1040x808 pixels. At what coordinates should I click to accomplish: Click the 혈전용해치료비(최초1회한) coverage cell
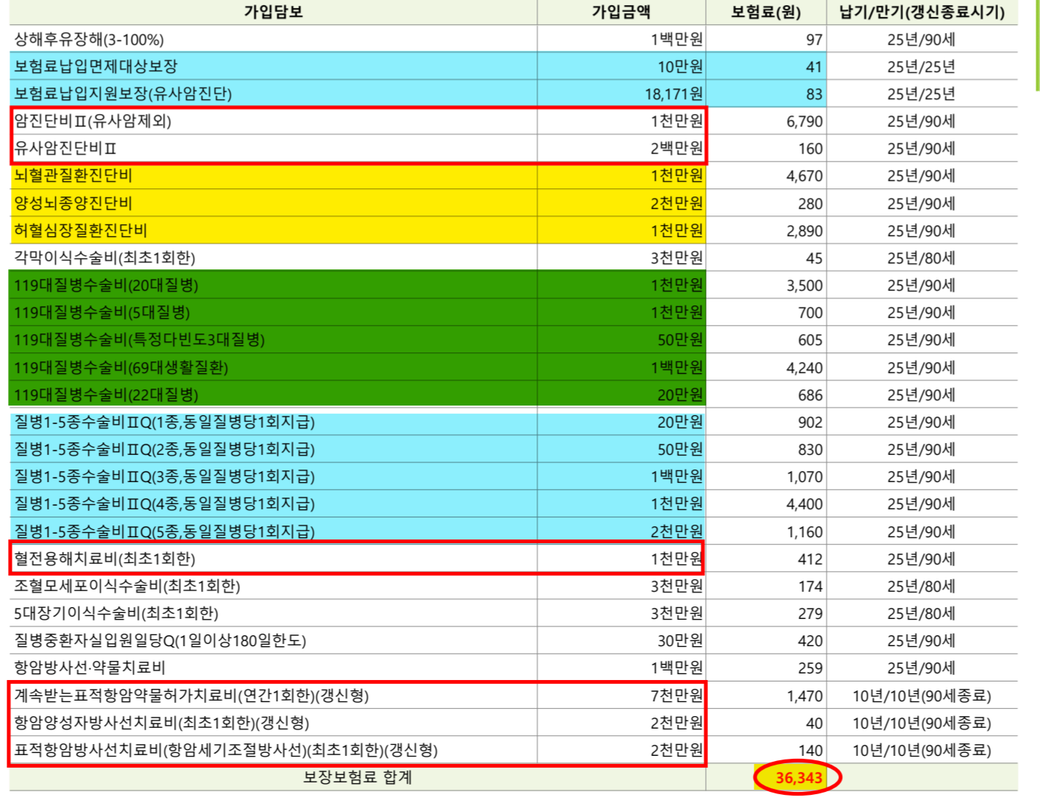(105, 559)
